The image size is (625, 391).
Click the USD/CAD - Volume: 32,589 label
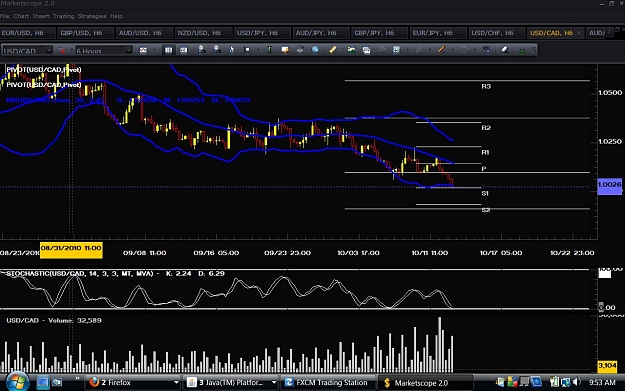click(54, 320)
